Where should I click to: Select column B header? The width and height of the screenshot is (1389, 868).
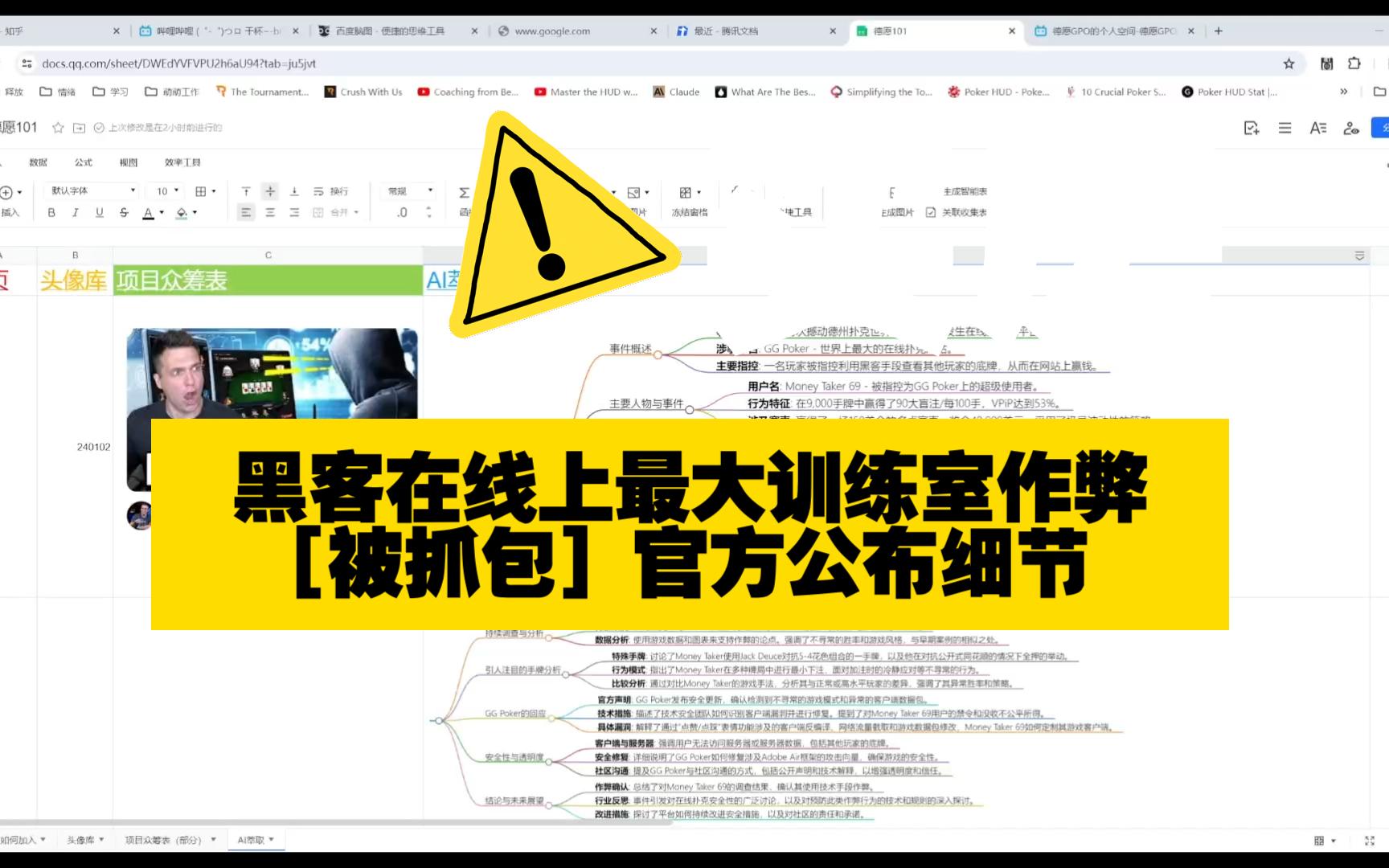(76, 256)
